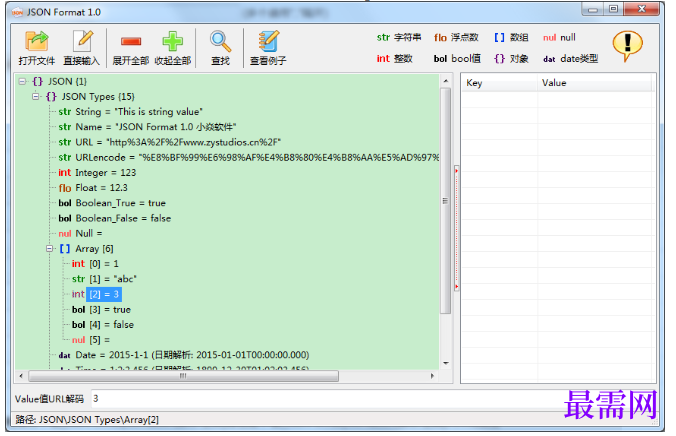The width and height of the screenshot is (676, 436).
Task: Click the yellow exclamation about icon
Action: (x=627, y=46)
